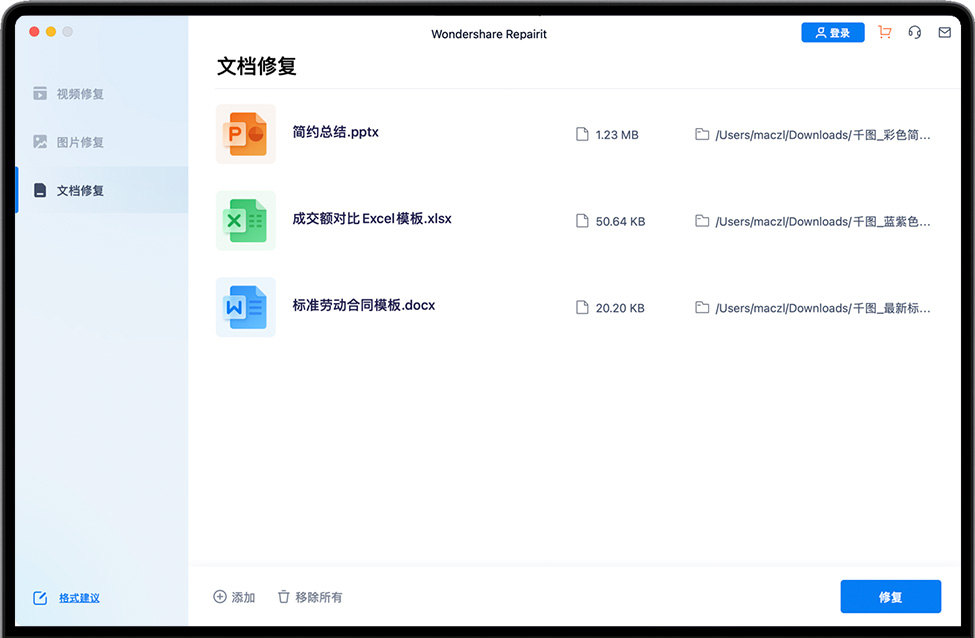Click the Word document file icon
Image resolution: width=975 pixels, height=638 pixels.
point(246,307)
